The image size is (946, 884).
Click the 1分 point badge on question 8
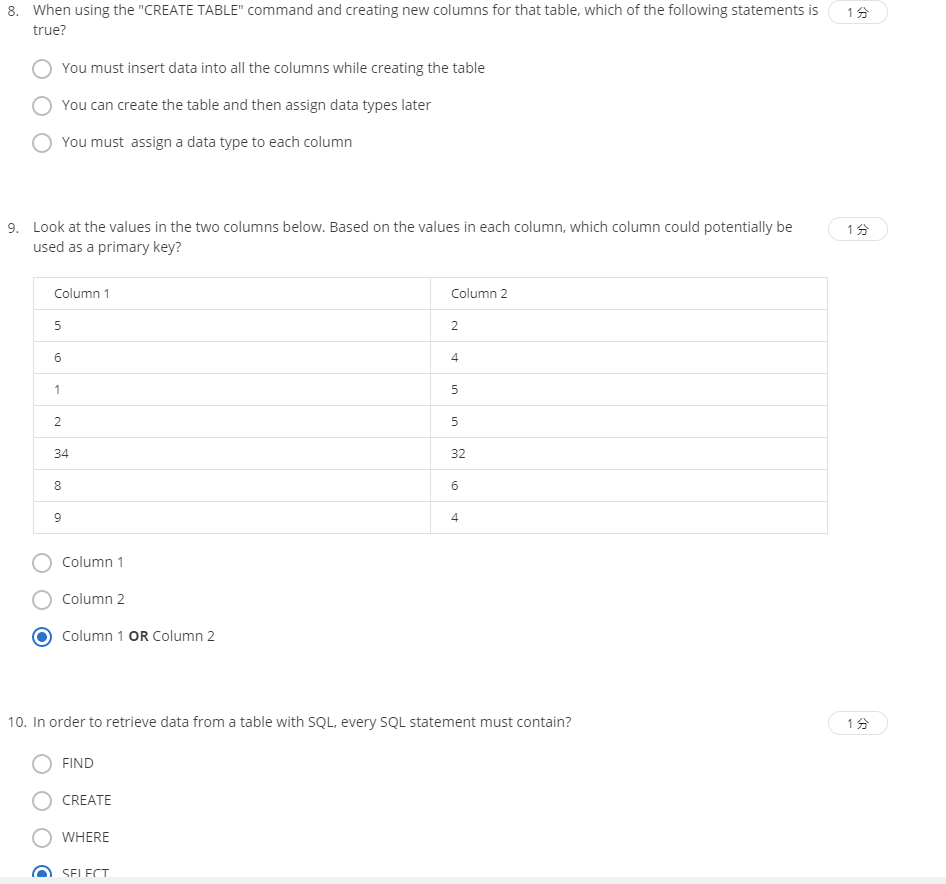[x=857, y=12]
